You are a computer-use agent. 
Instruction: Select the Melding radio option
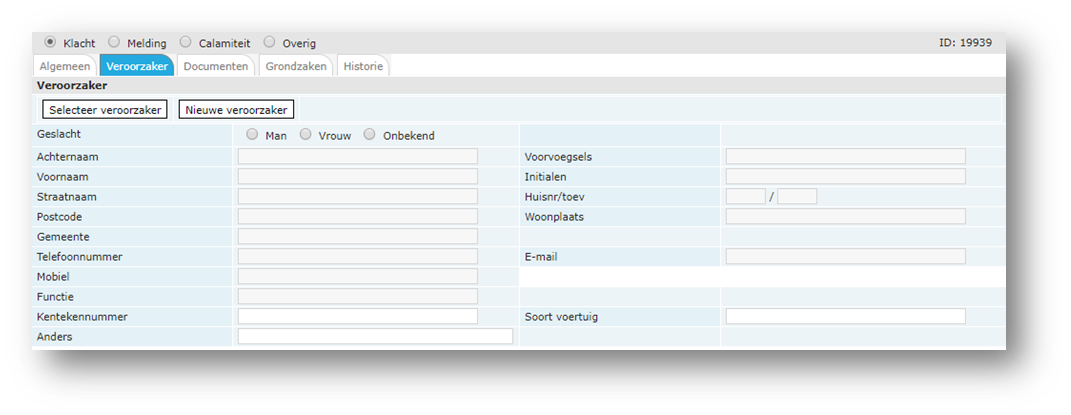click(x=114, y=42)
